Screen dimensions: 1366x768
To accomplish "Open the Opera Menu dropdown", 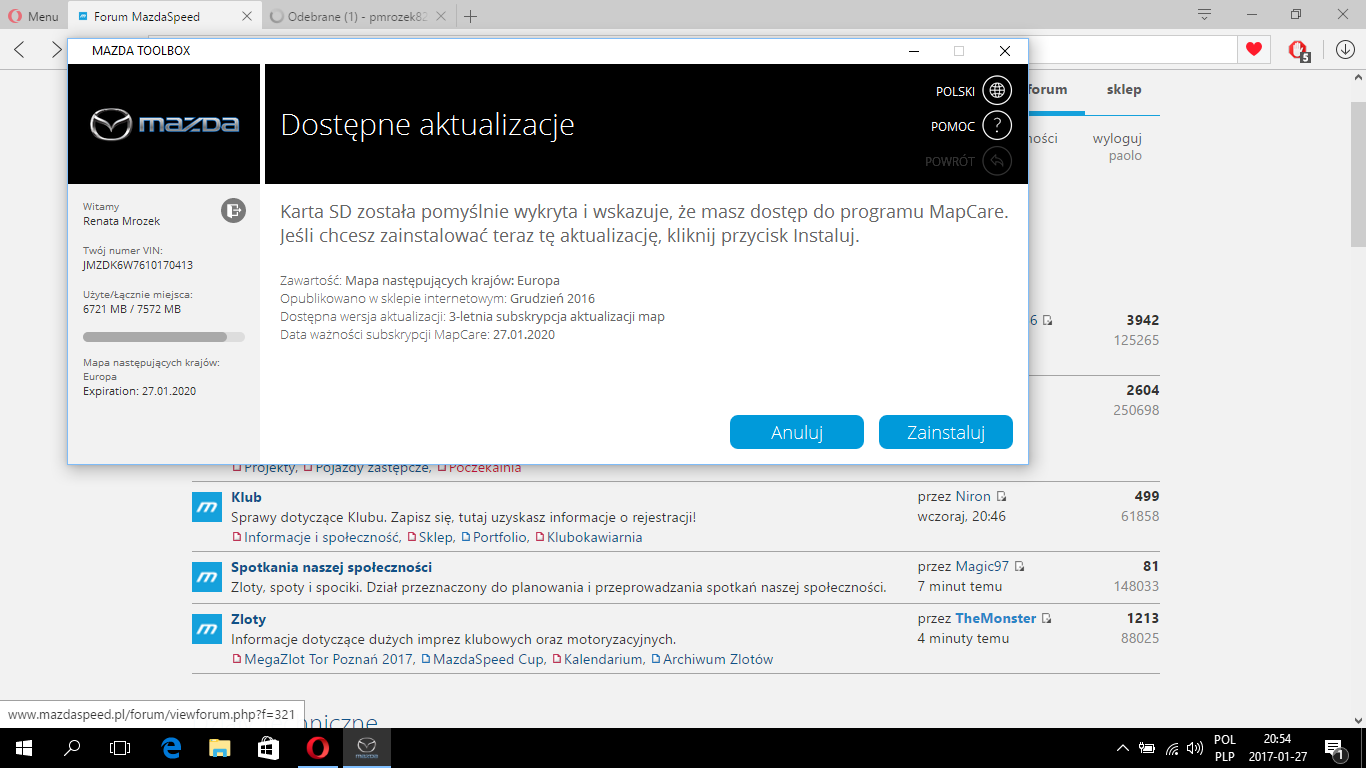I will coord(31,16).
